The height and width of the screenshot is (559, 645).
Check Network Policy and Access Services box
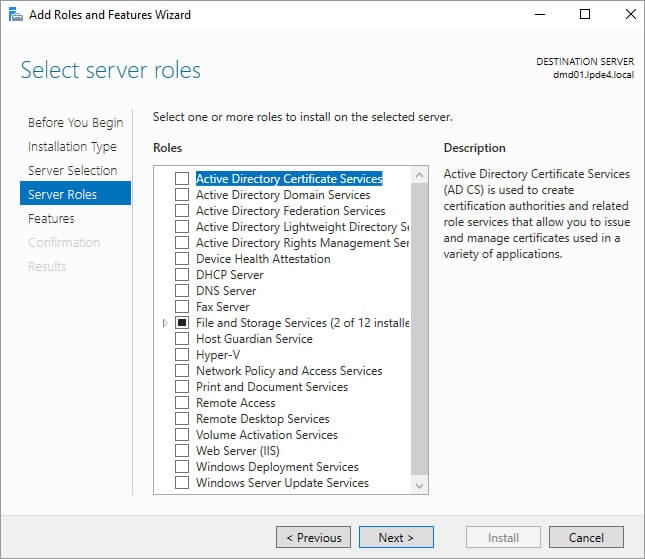(182, 371)
